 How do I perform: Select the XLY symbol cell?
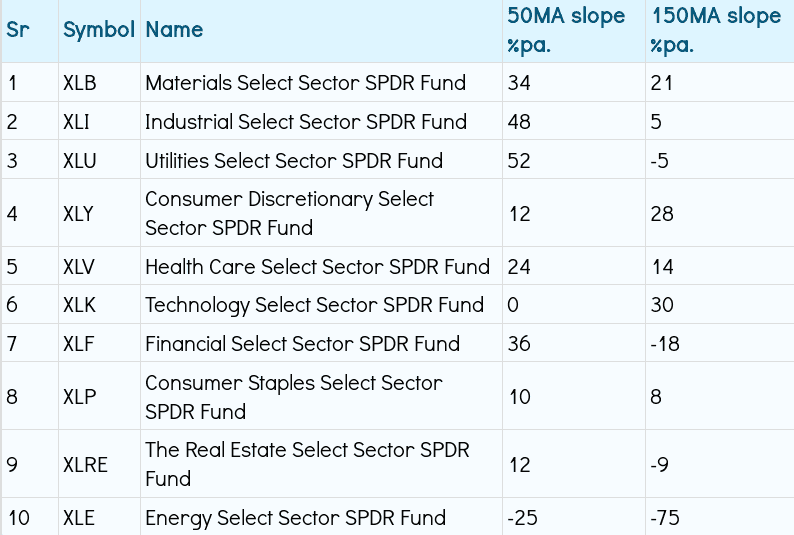(x=80, y=214)
